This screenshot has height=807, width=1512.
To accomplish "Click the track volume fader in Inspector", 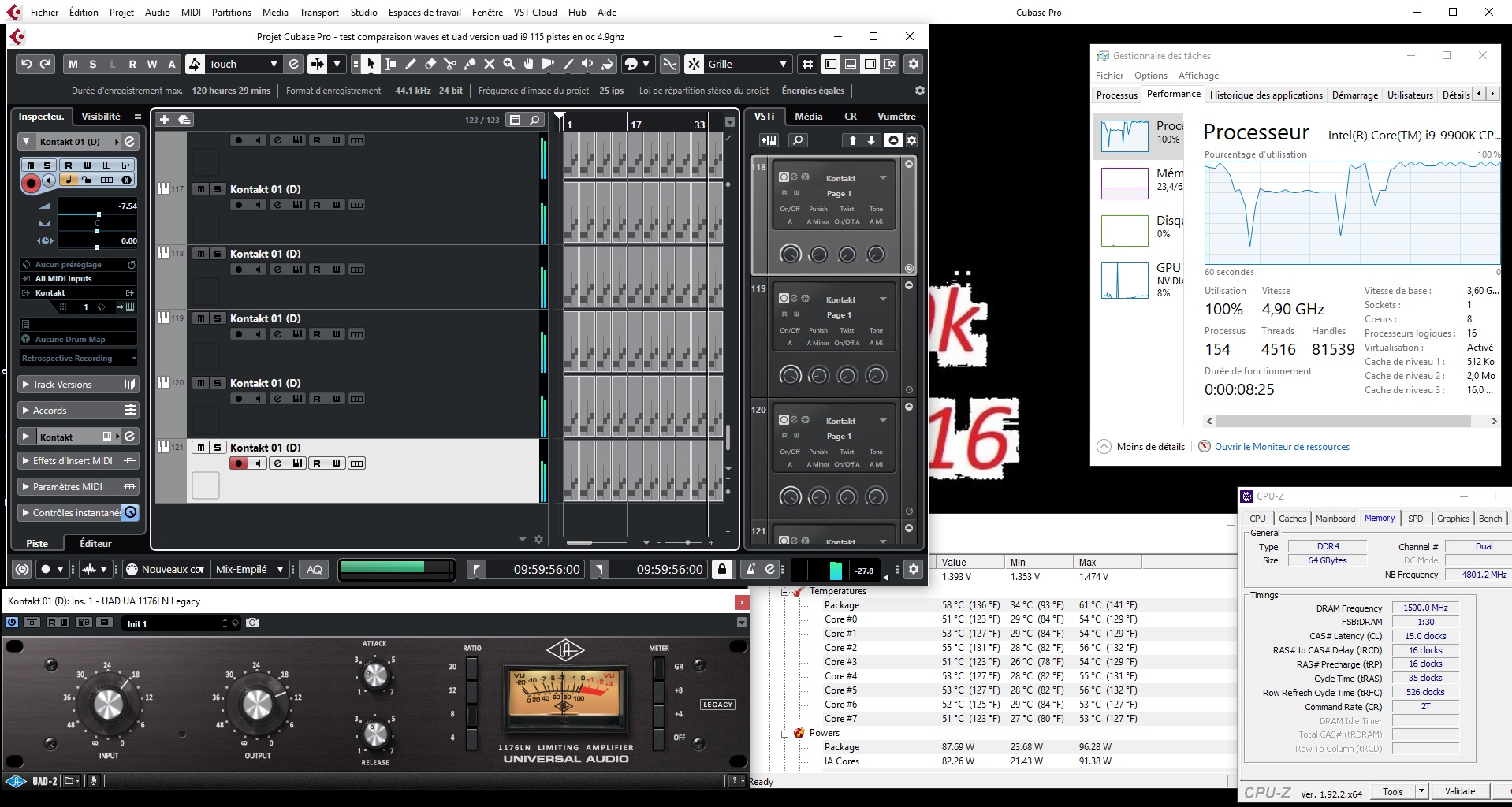I will pos(99,214).
